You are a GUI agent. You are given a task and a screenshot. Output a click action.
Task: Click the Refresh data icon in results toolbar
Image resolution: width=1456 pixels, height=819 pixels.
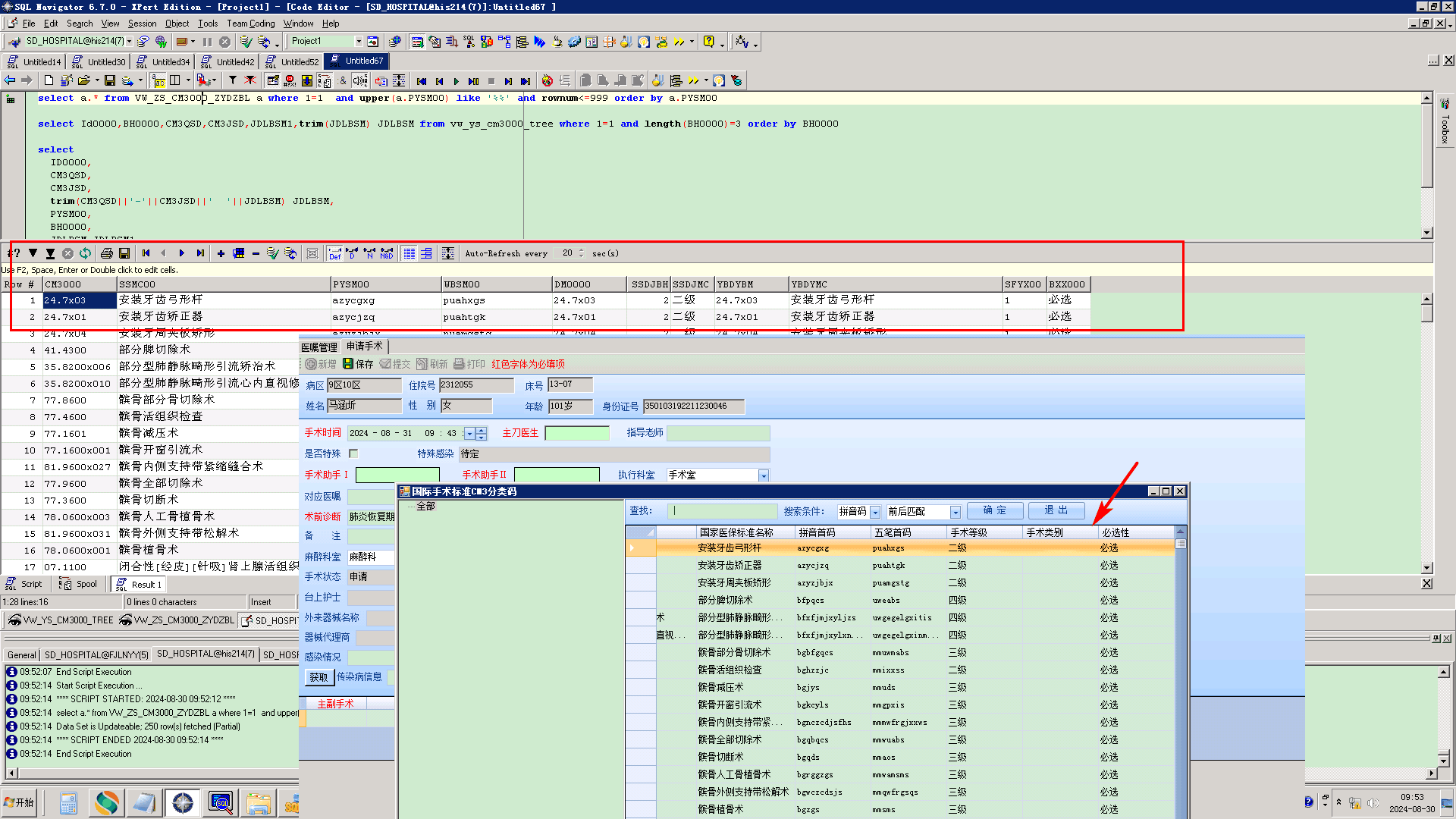click(85, 253)
